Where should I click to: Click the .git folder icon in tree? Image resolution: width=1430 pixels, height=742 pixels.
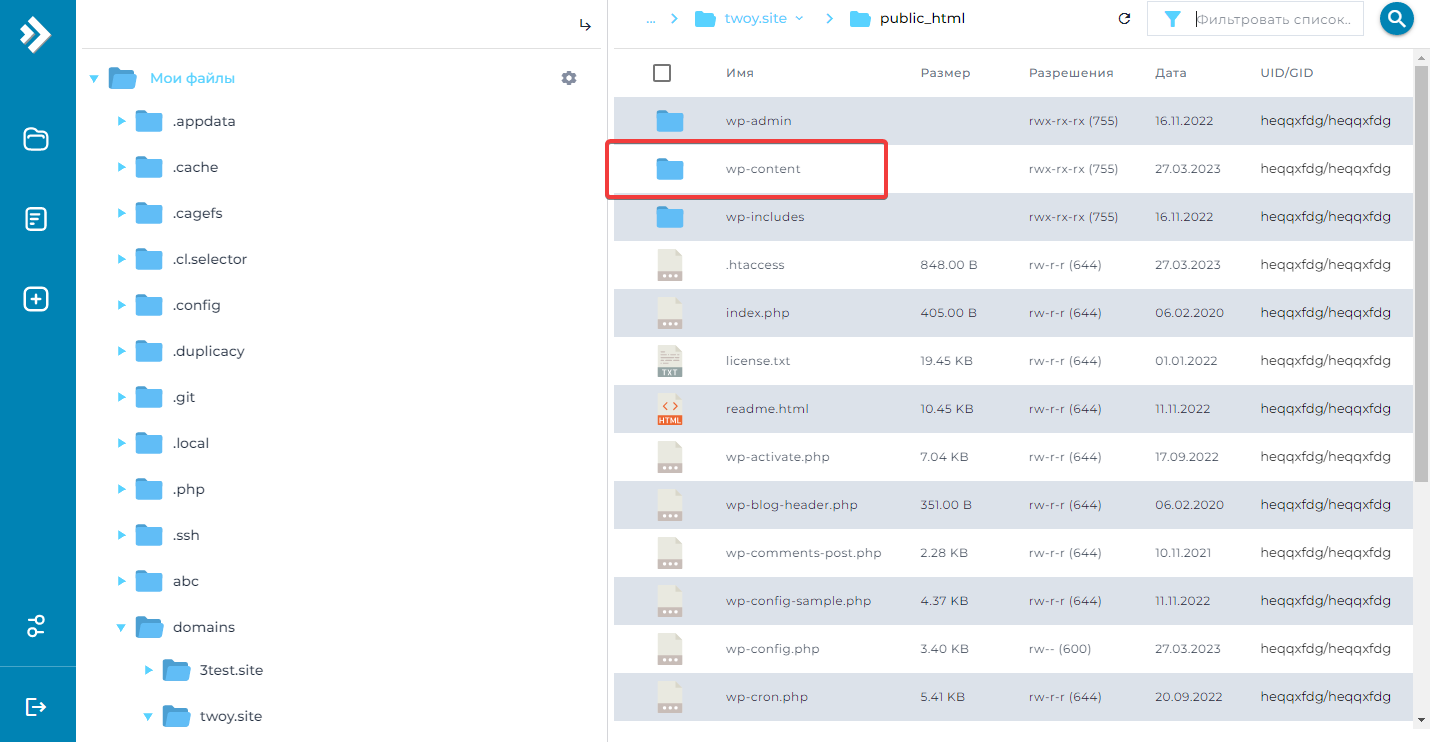coord(149,397)
